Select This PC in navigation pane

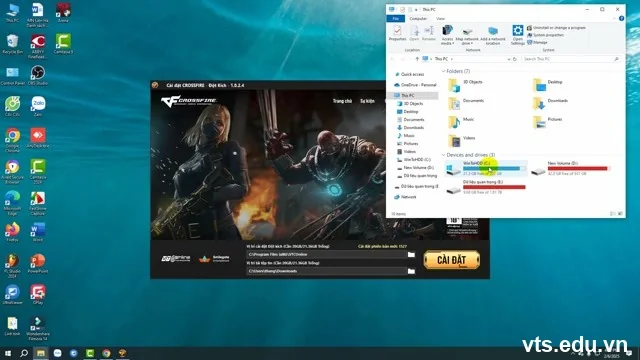point(412,96)
